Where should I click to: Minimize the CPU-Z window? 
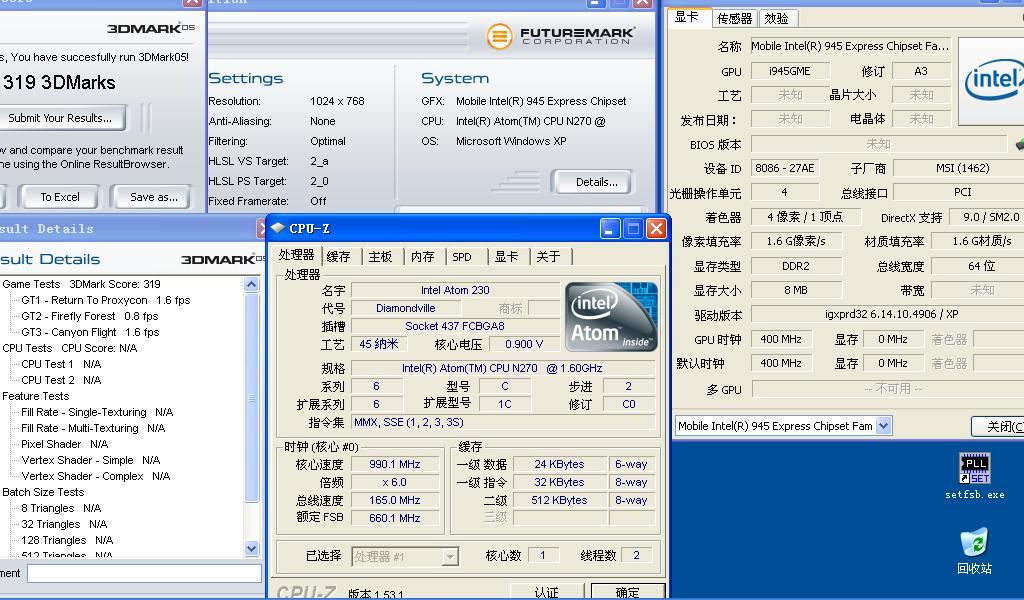click(x=609, y=229)
